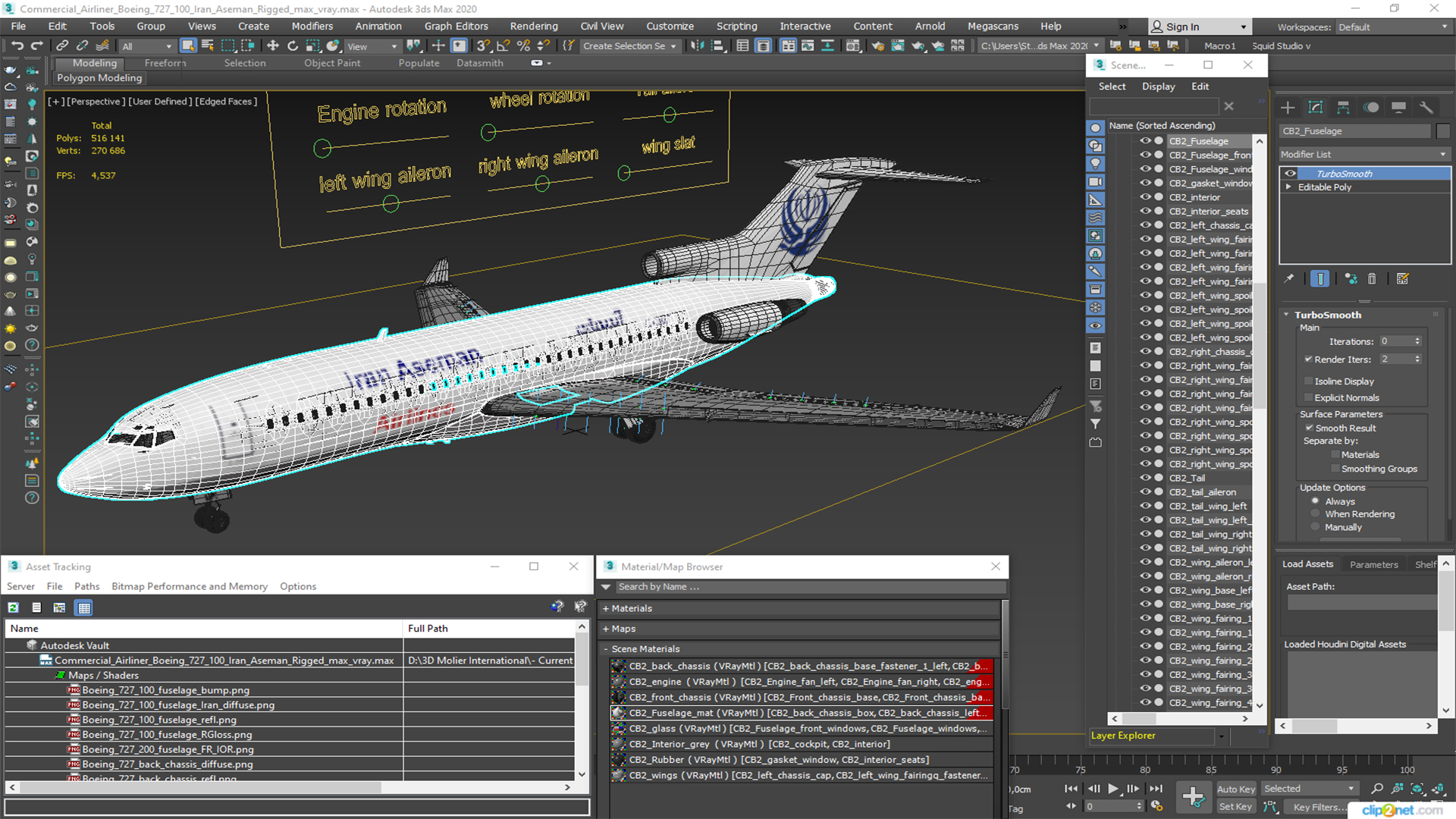Open the Select by Name tool
The image size is (1456, 819).
pyautogui.click(x=208, y=46)
